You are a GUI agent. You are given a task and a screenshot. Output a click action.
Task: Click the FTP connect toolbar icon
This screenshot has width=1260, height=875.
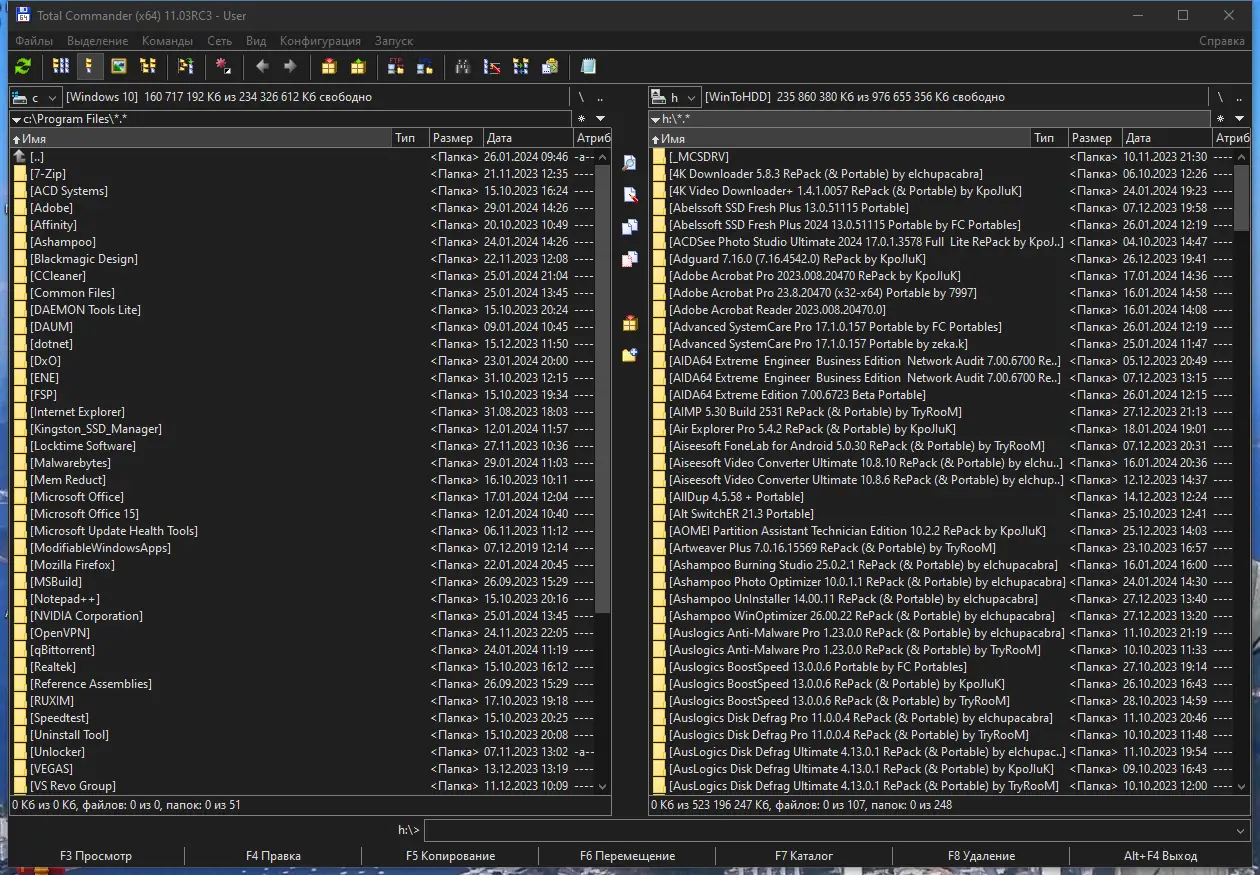pos(396,67)
